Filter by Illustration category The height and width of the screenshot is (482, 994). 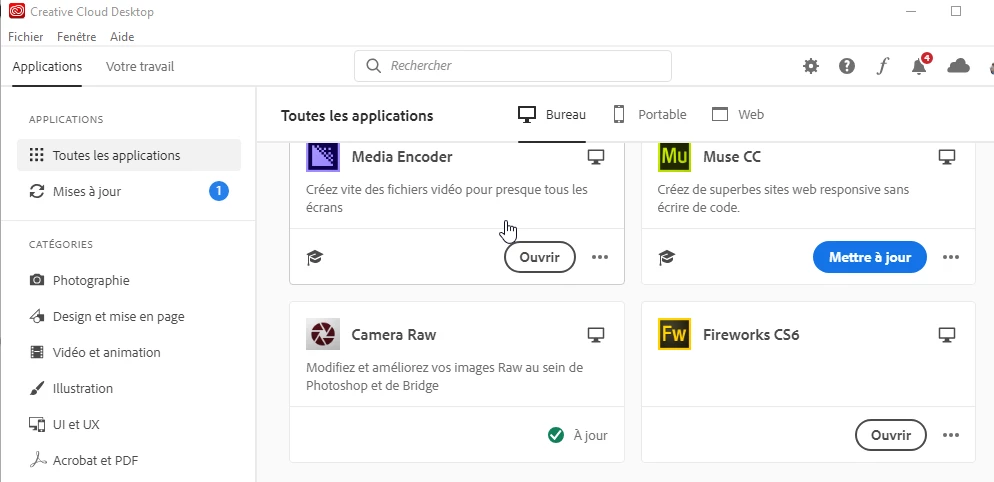(x=71, y=389)
